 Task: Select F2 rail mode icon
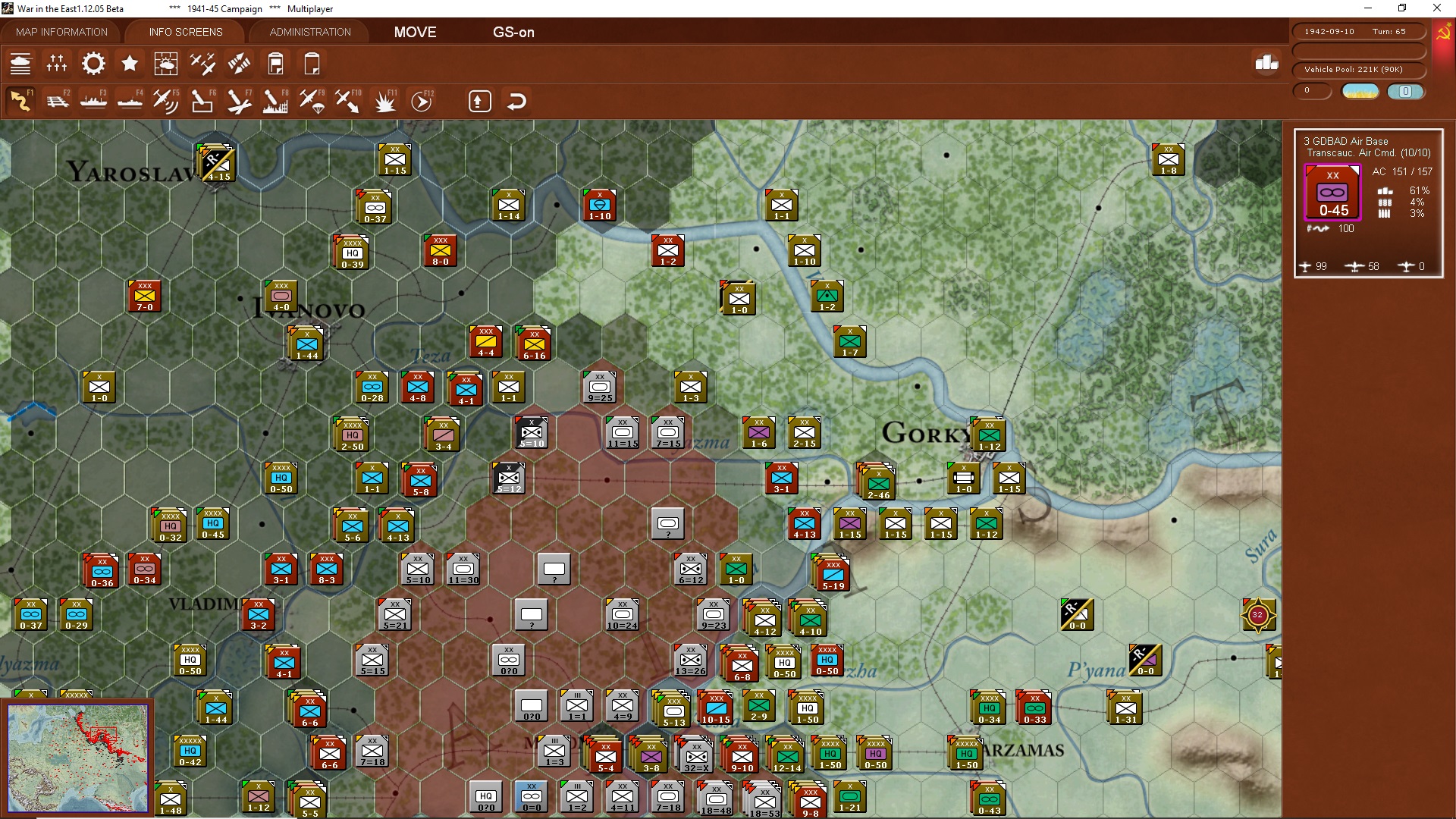(57, 101)
